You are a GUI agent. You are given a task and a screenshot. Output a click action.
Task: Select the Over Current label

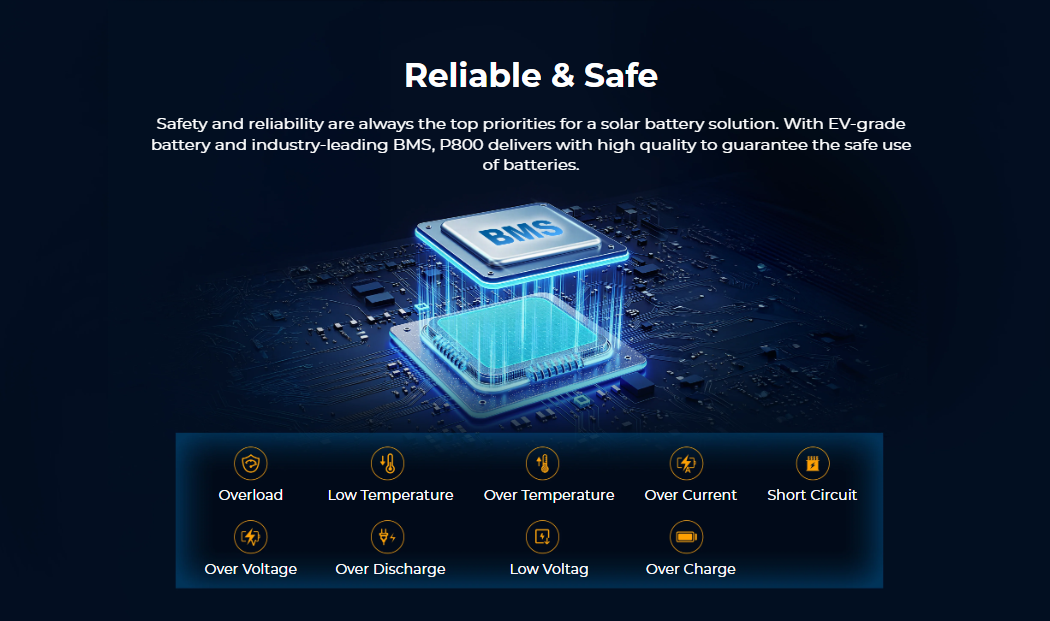coord(690,495)
